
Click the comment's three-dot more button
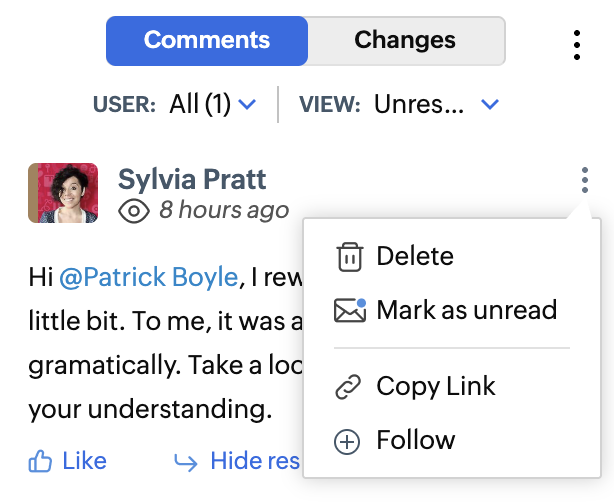click(x=585, y=180)
